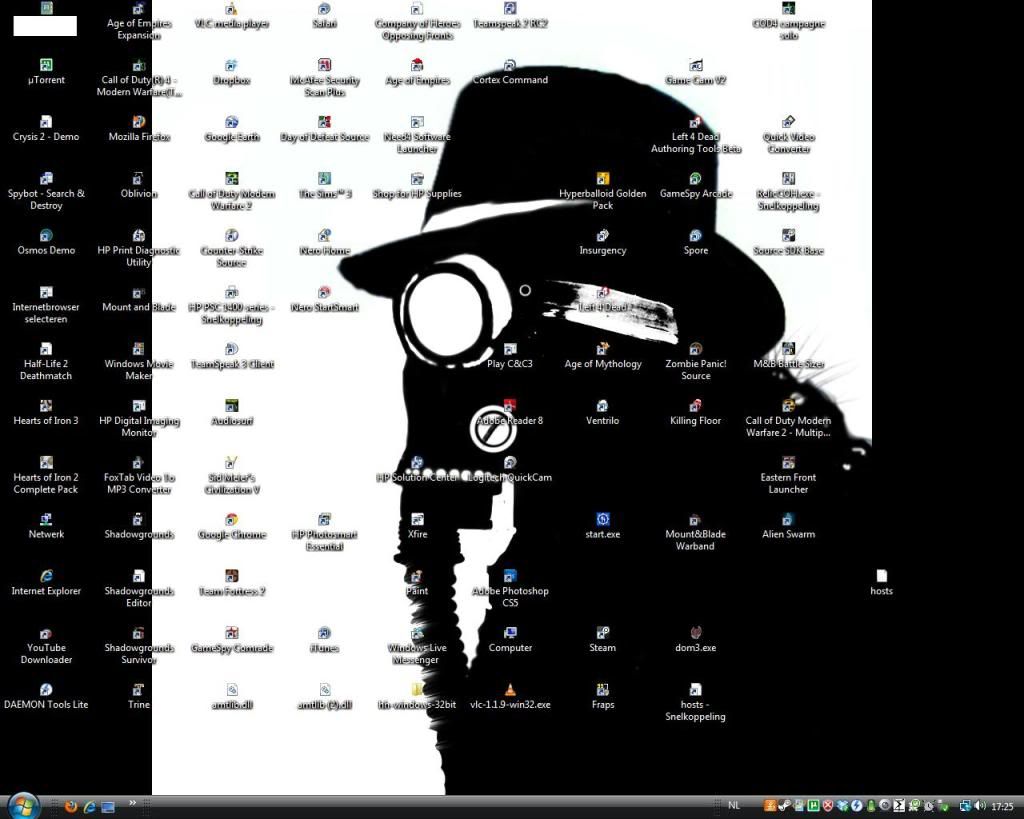This screenshot has width=1024, height=819.
Task: Click the Crysis 2 - Demo shortcut
Action: (46, 129)
